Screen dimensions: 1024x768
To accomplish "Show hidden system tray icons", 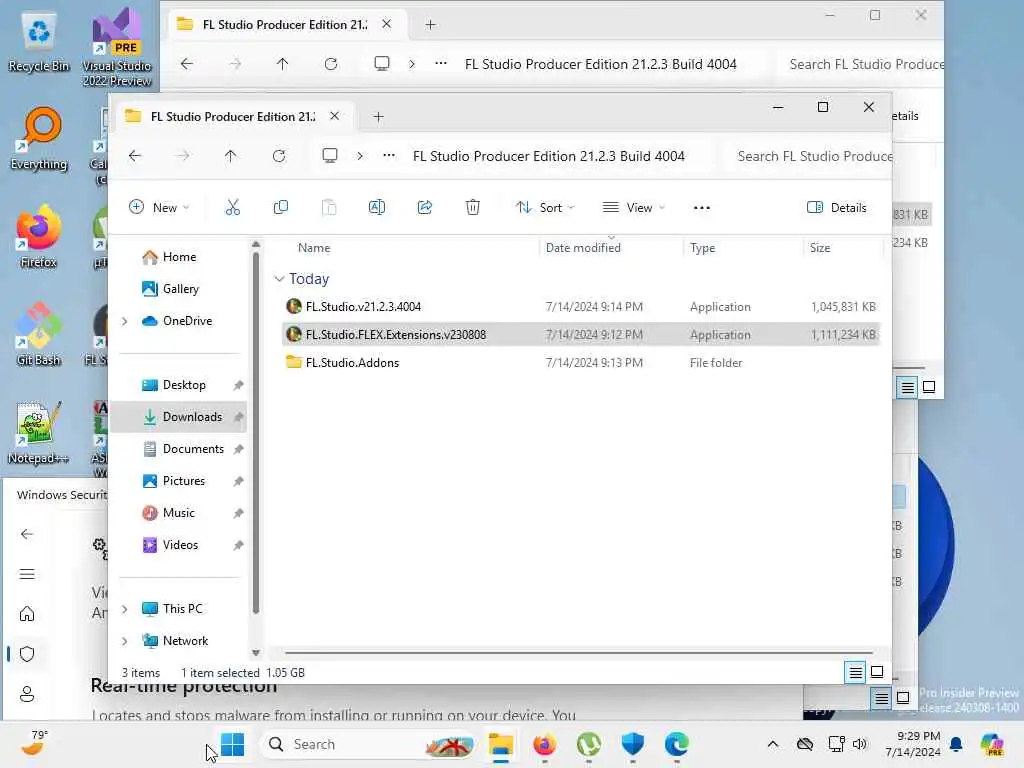I will click(773, 744).
